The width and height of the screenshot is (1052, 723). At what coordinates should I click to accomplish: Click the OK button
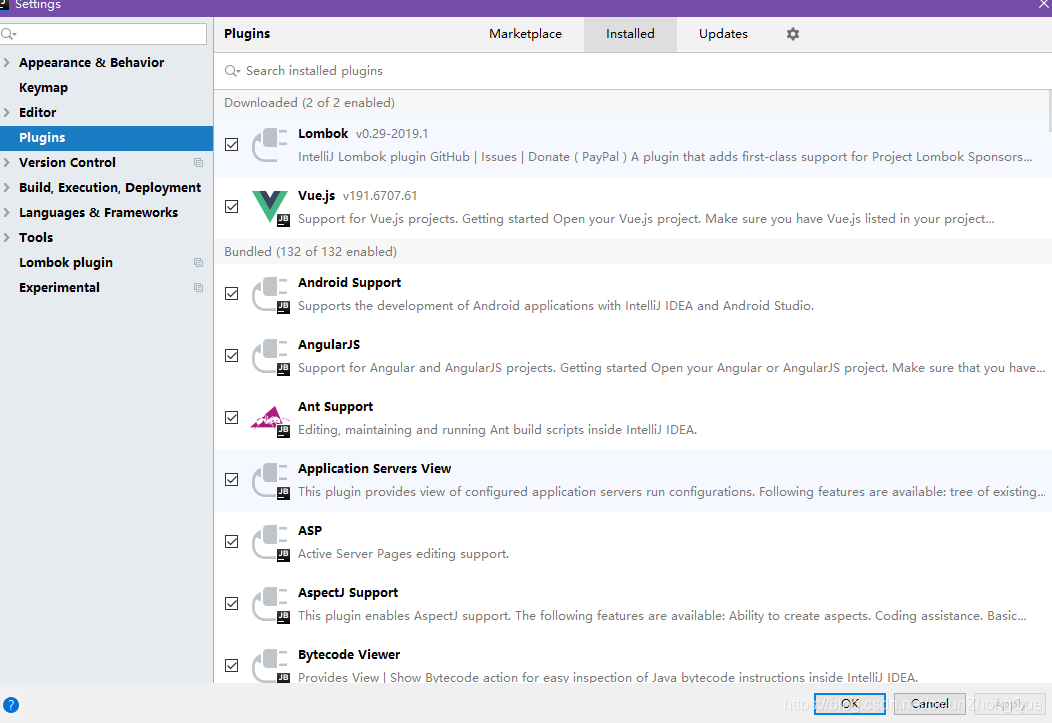point(849,704)
